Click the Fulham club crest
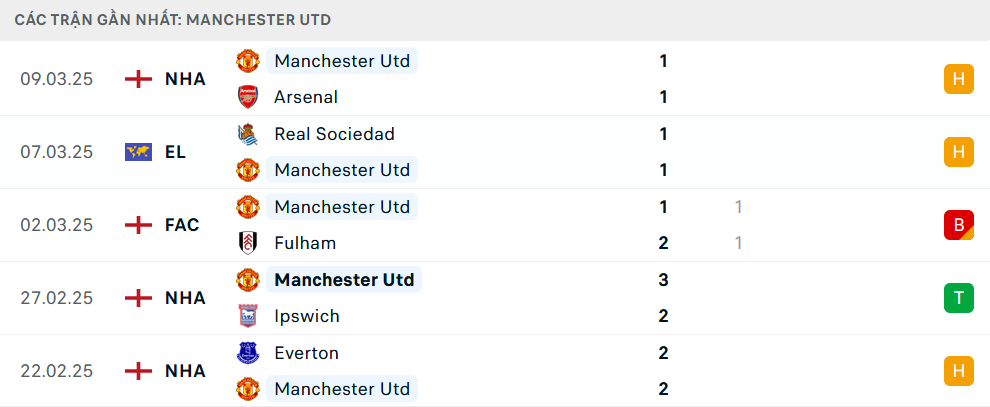Viewport: 990px width, 407px height. tap(247, 243)
